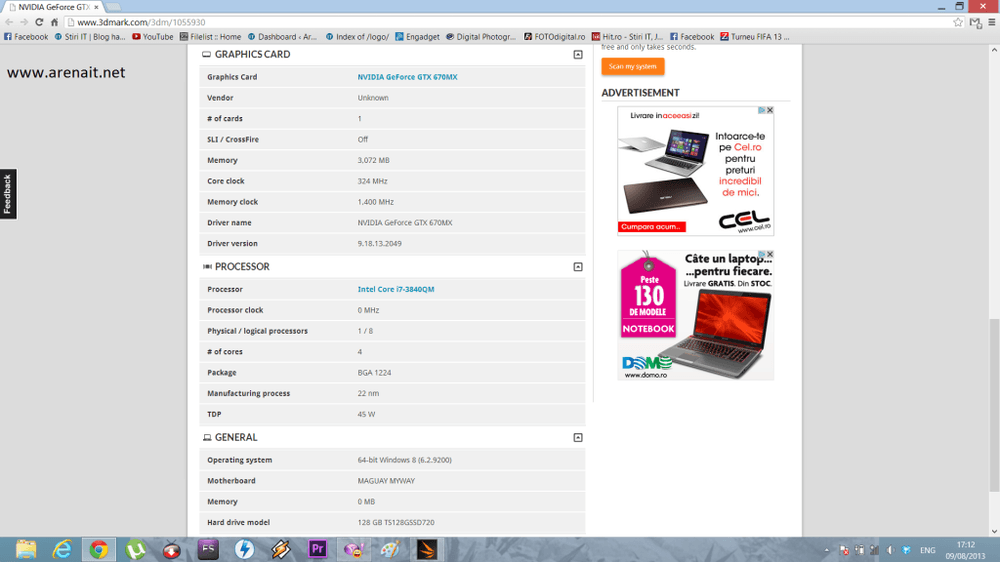Viewport: 1000px width, 562px height.
Task: Show hidden system tray icons
Action: click(827, 550)
